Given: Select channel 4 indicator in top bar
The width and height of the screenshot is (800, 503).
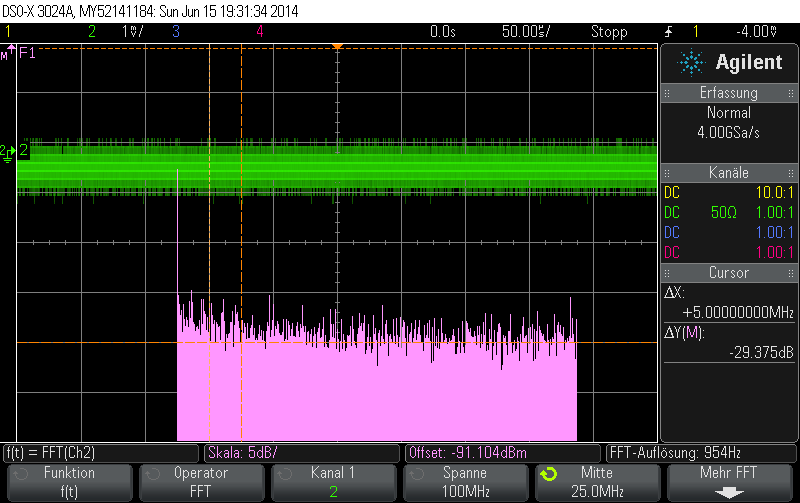Looking at the screenshot, I should tap(260, 32).
